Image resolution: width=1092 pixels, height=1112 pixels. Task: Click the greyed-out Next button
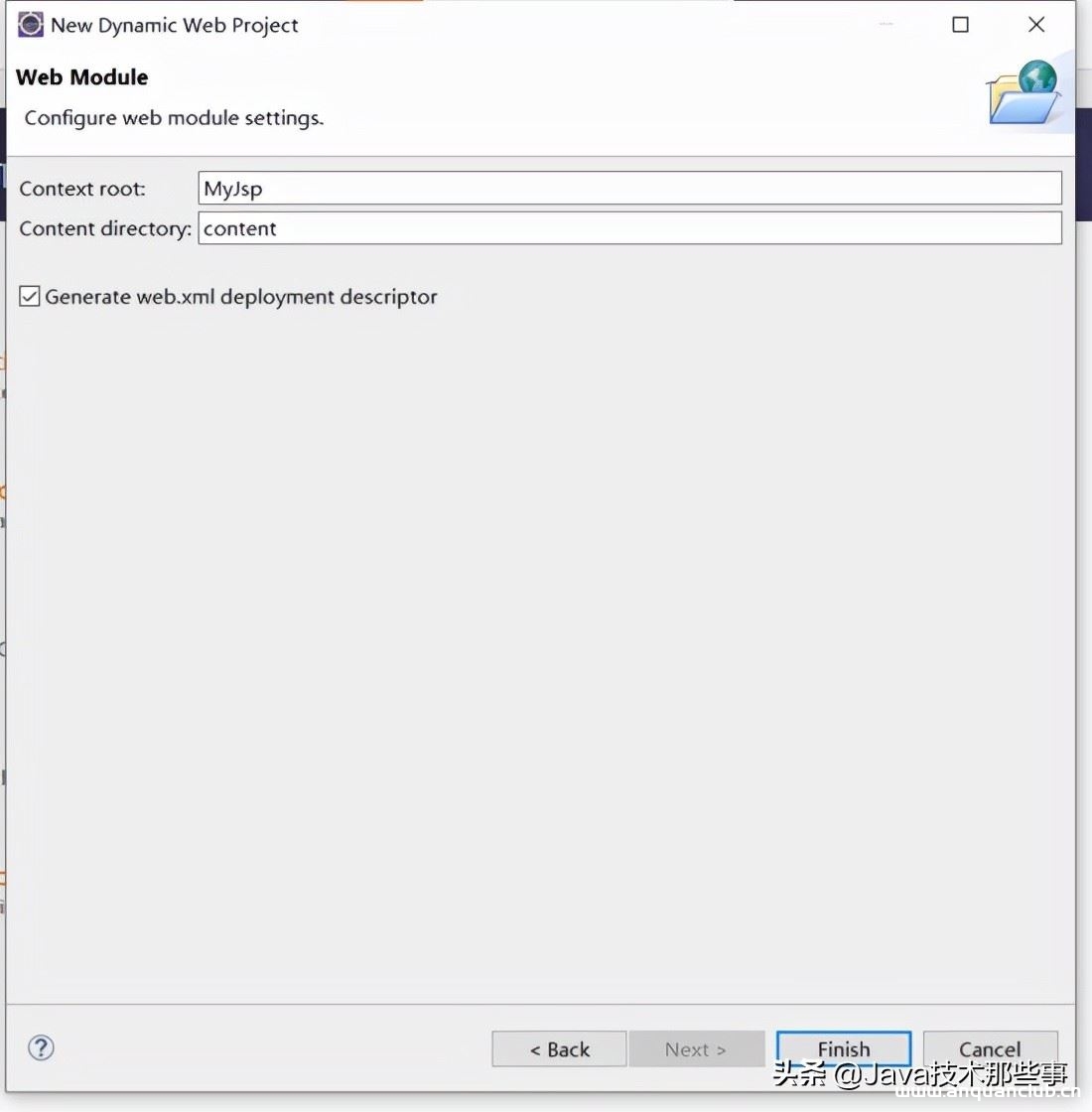(x=696, y=1048)
